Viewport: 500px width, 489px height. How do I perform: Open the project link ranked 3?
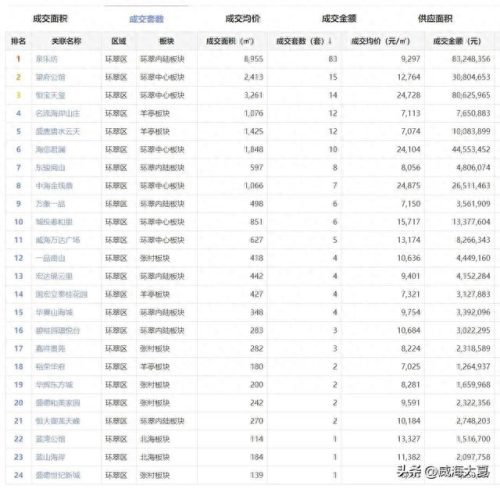[x=50, y=95]
